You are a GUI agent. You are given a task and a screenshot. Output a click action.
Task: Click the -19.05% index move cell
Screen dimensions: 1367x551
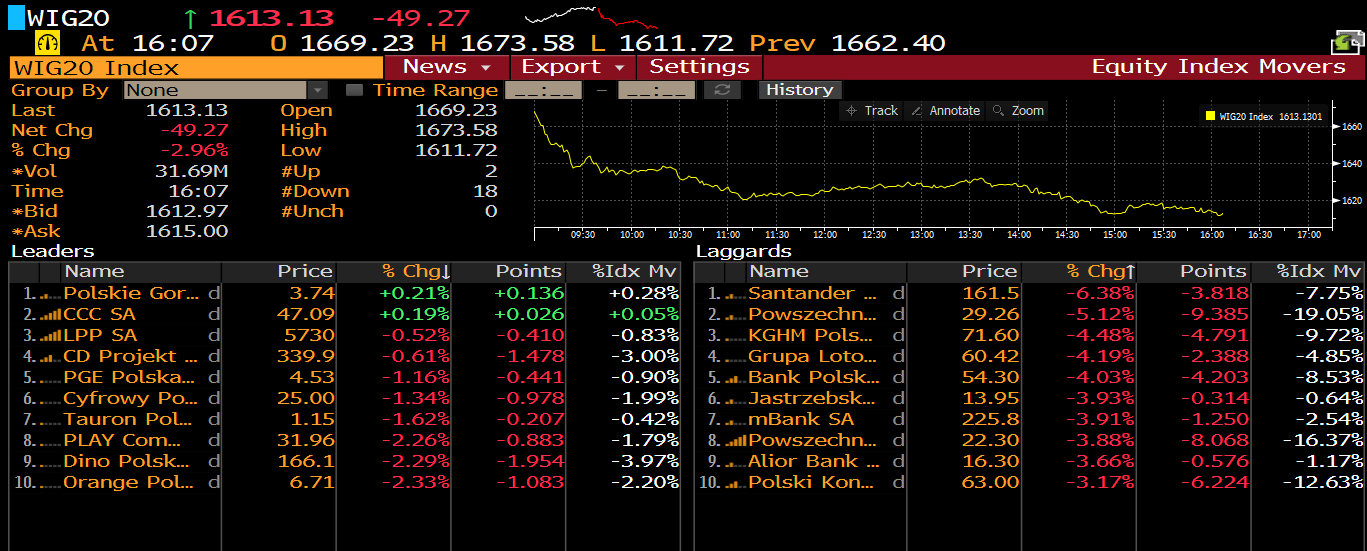[x=1322, y=315]
